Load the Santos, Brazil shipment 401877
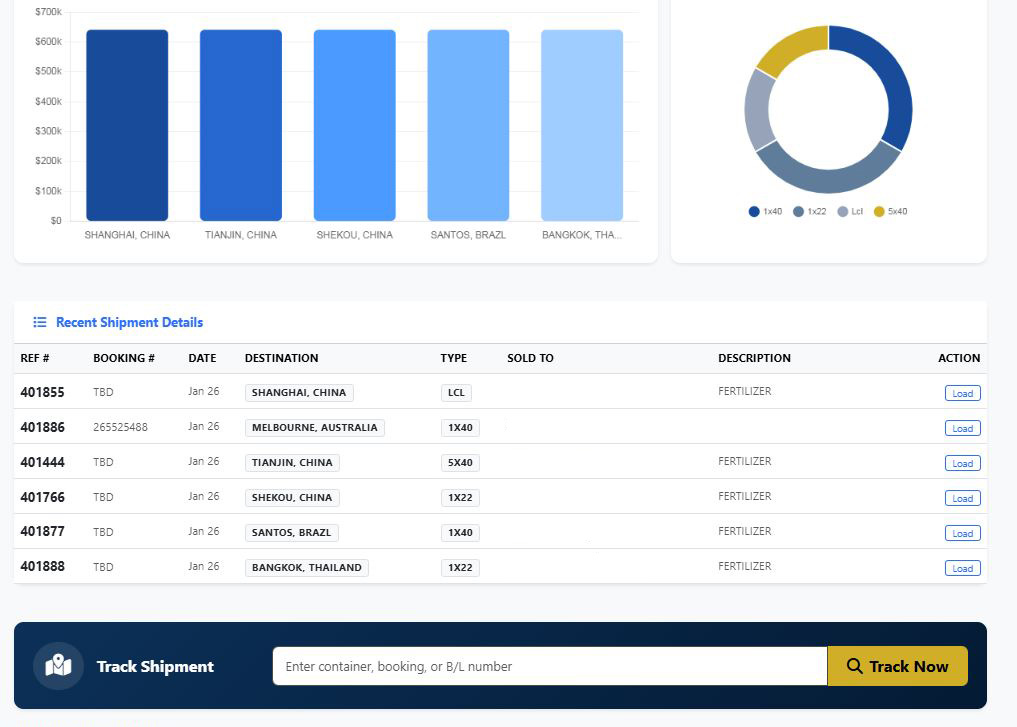The width and height of the screenshot is (1017, 727). pos(962,533)
